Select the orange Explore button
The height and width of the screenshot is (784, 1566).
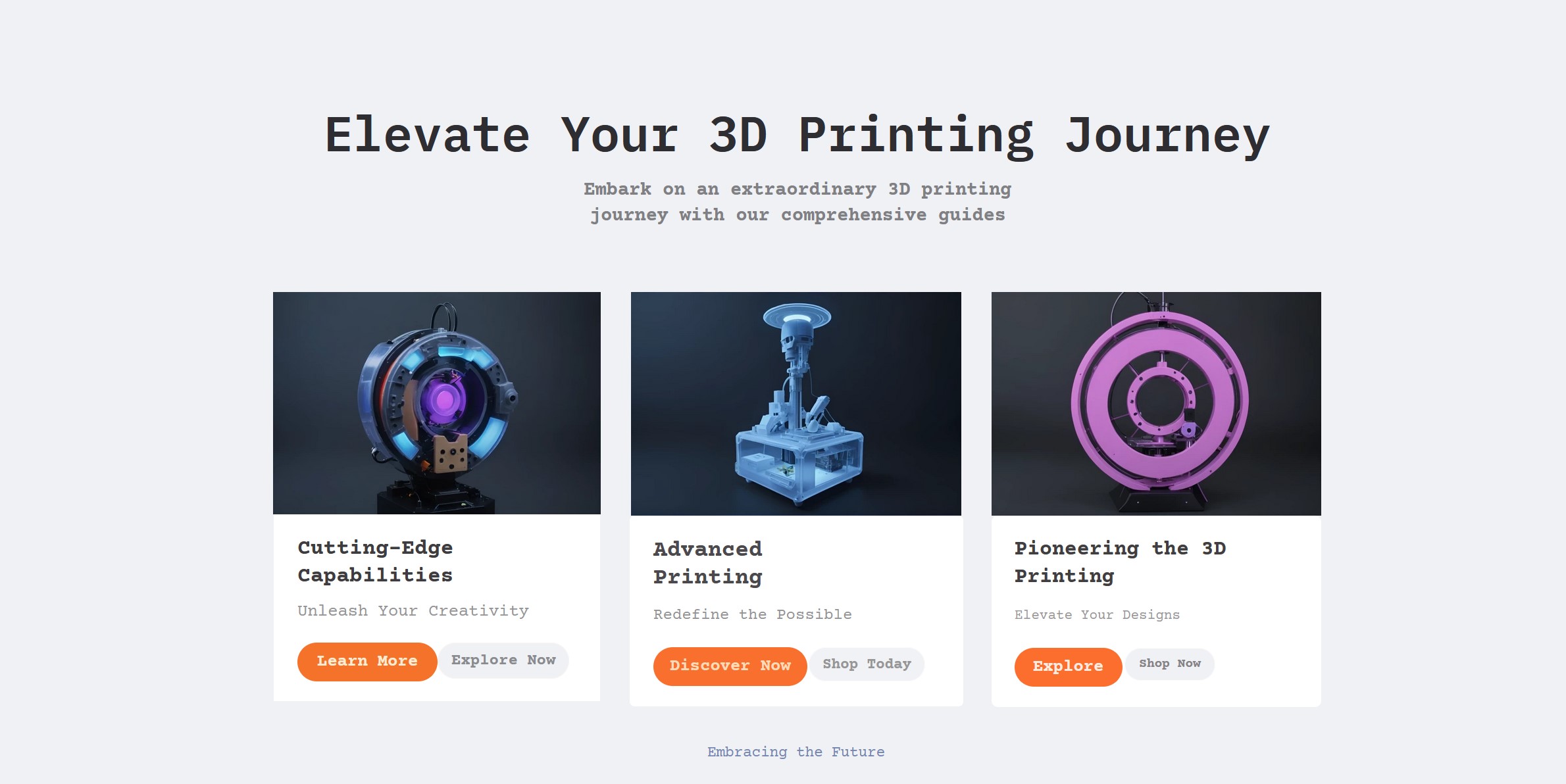pyautogui.click(x=1068, y=666)
